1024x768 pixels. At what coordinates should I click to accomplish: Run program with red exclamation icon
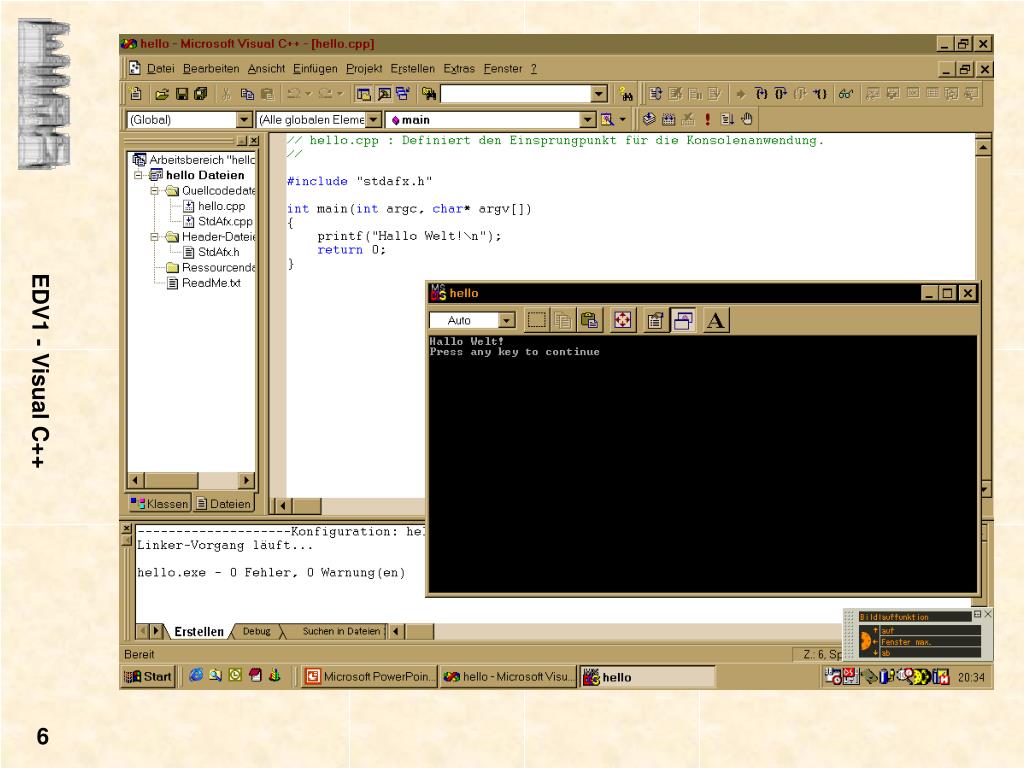[707, 119]
